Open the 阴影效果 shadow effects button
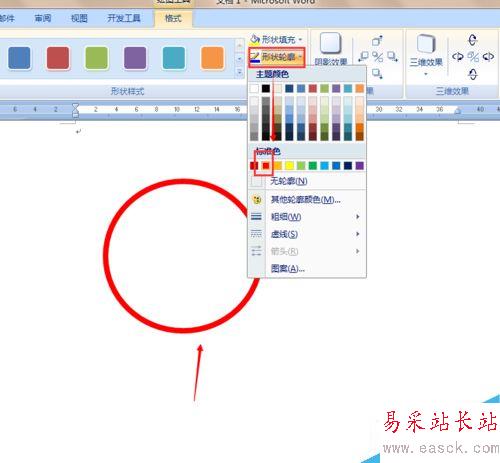This screenshot has width=500, height=463. click(x=331, y=48)
